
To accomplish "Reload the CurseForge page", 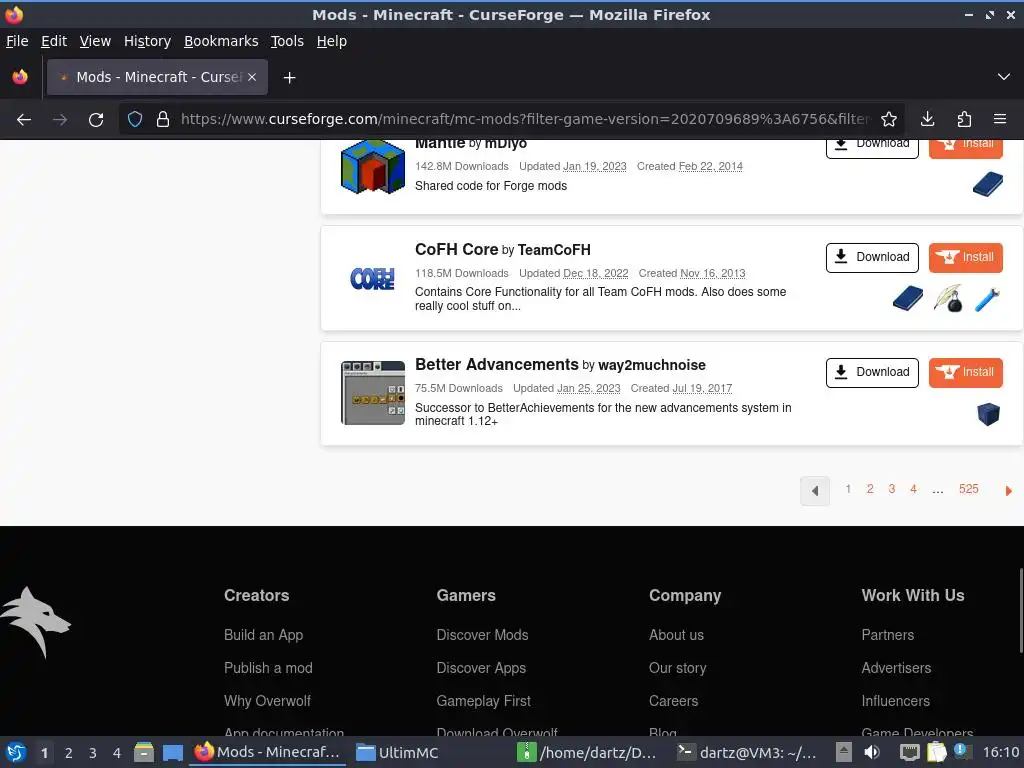I will 96,120.
